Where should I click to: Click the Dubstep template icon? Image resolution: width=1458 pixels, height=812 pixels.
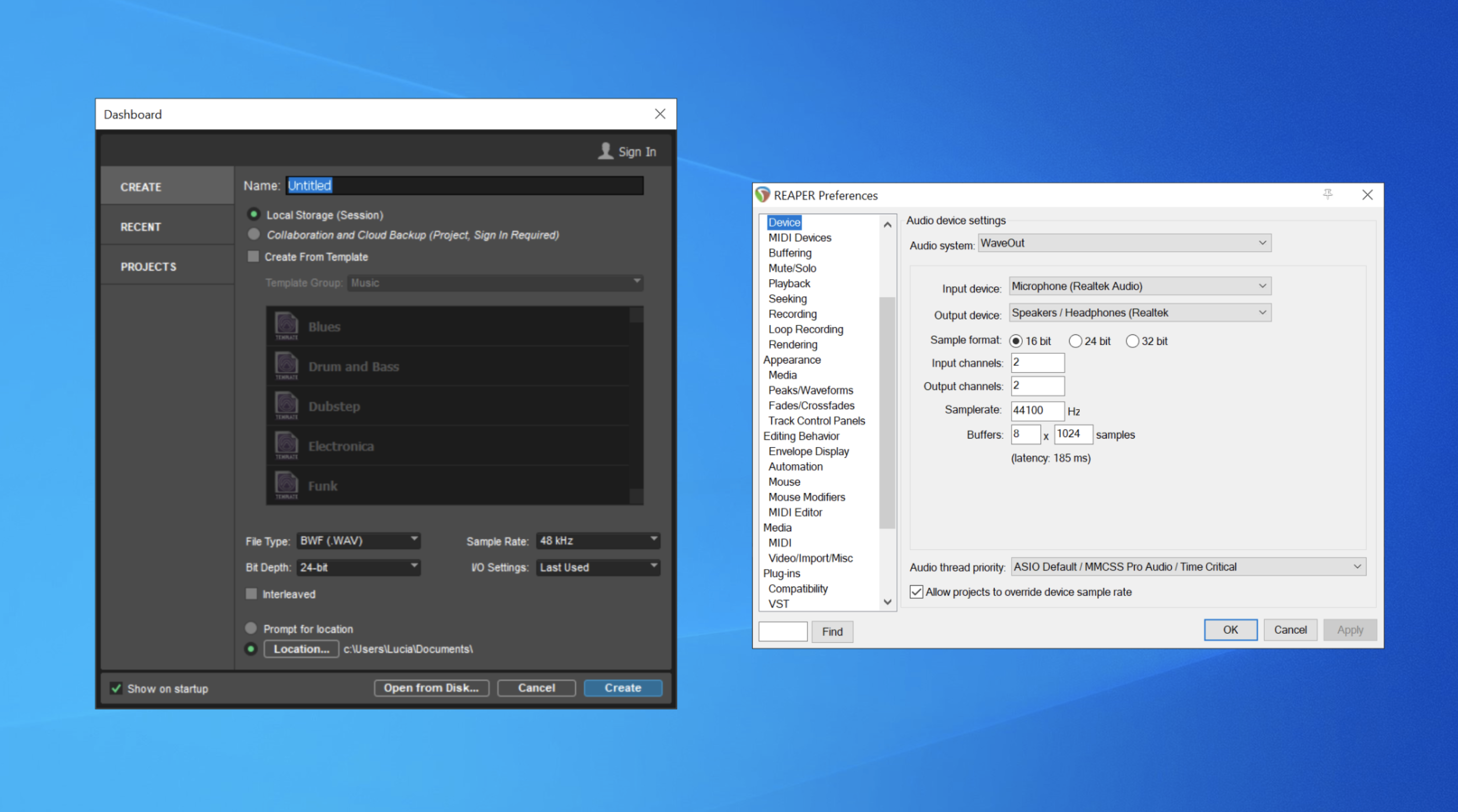click(x=286, y=405)
